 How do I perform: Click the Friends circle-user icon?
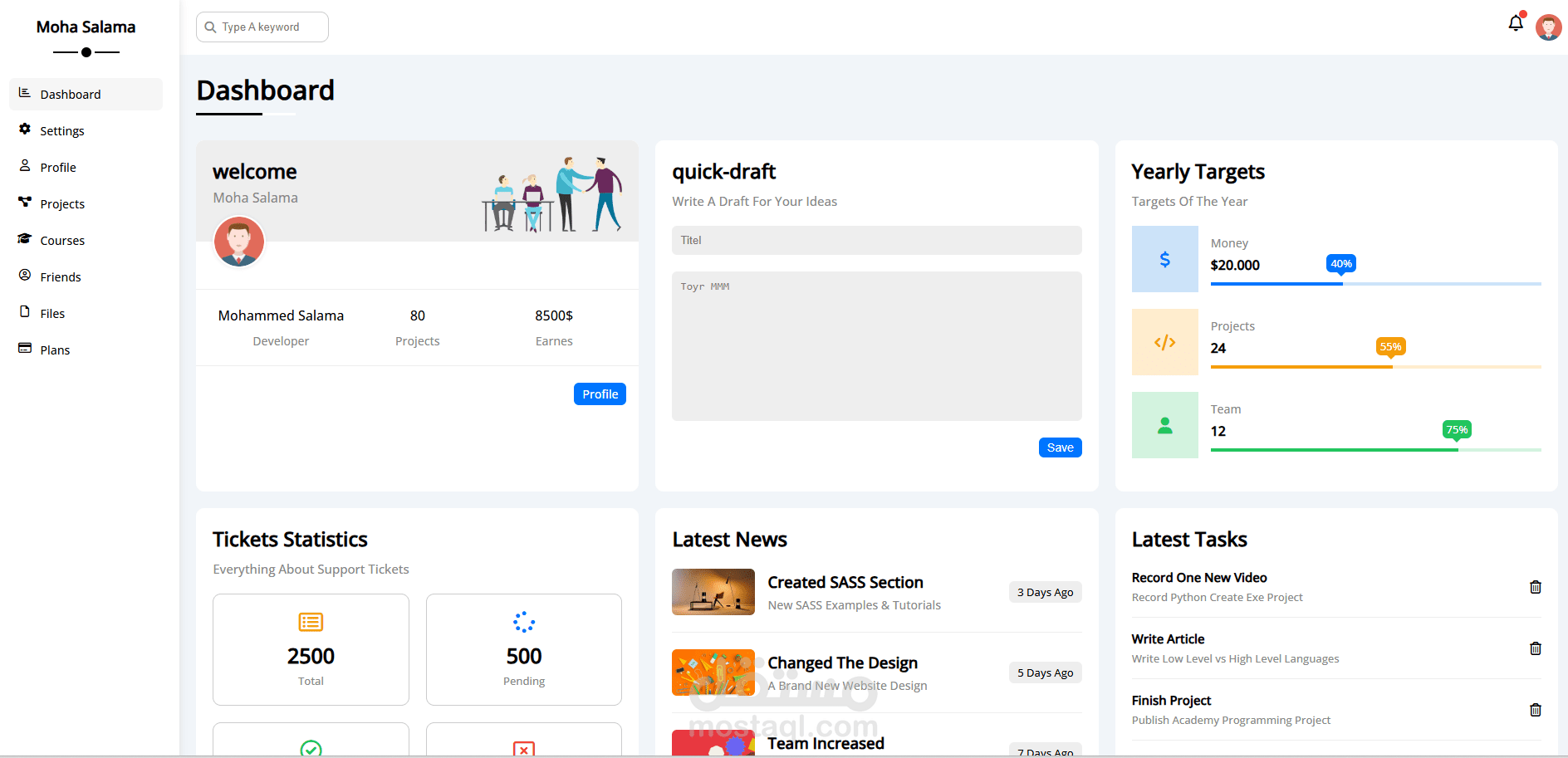pos(25,276)
